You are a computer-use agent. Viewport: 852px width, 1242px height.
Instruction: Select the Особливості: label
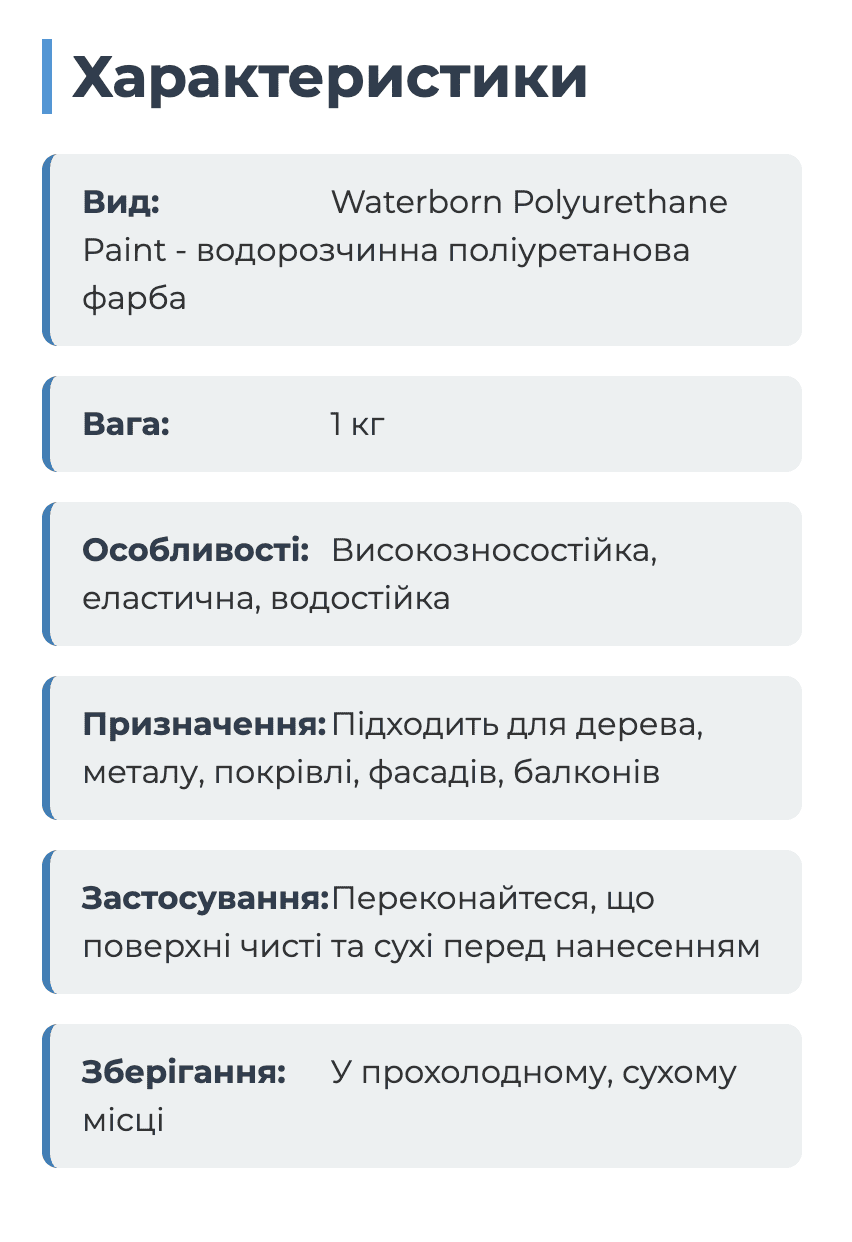point(196,550)
